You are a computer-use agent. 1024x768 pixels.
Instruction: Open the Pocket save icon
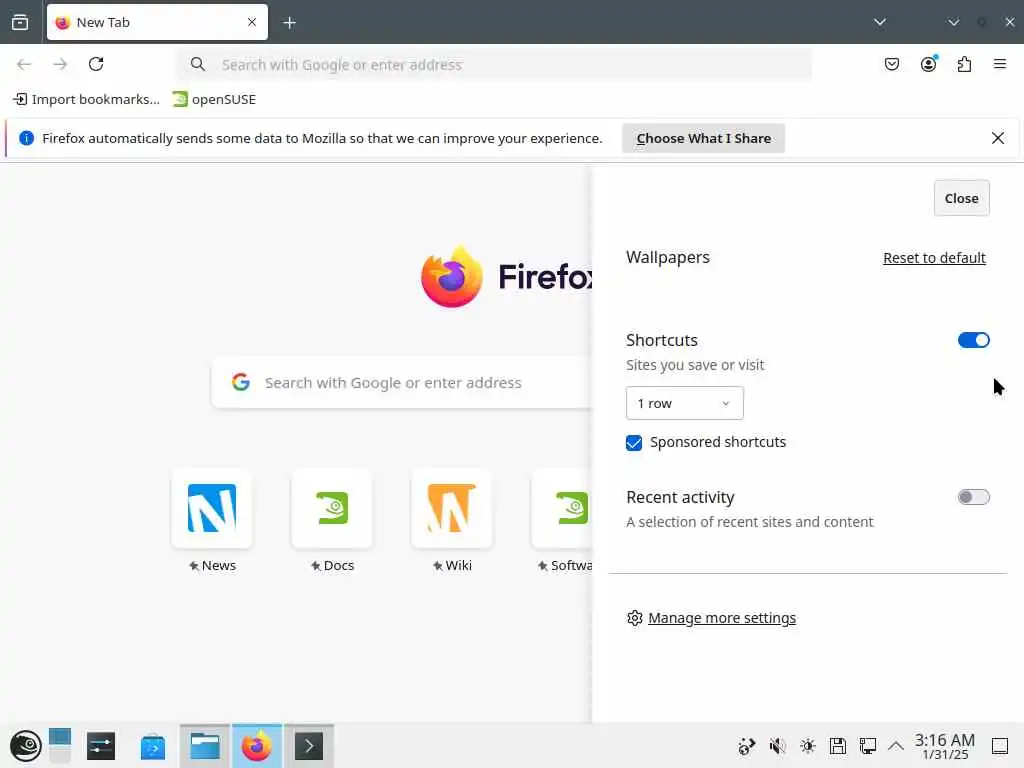(891, 64)
